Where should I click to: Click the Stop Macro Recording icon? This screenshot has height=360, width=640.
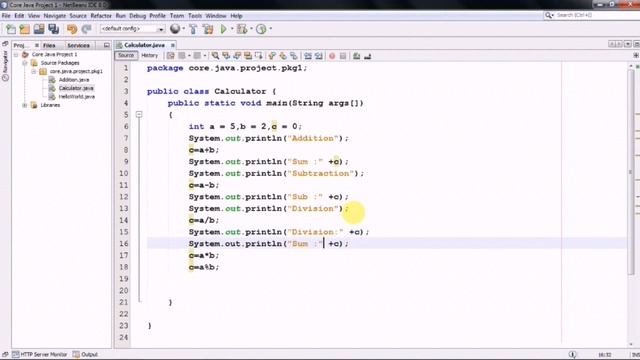coord(343,56)
